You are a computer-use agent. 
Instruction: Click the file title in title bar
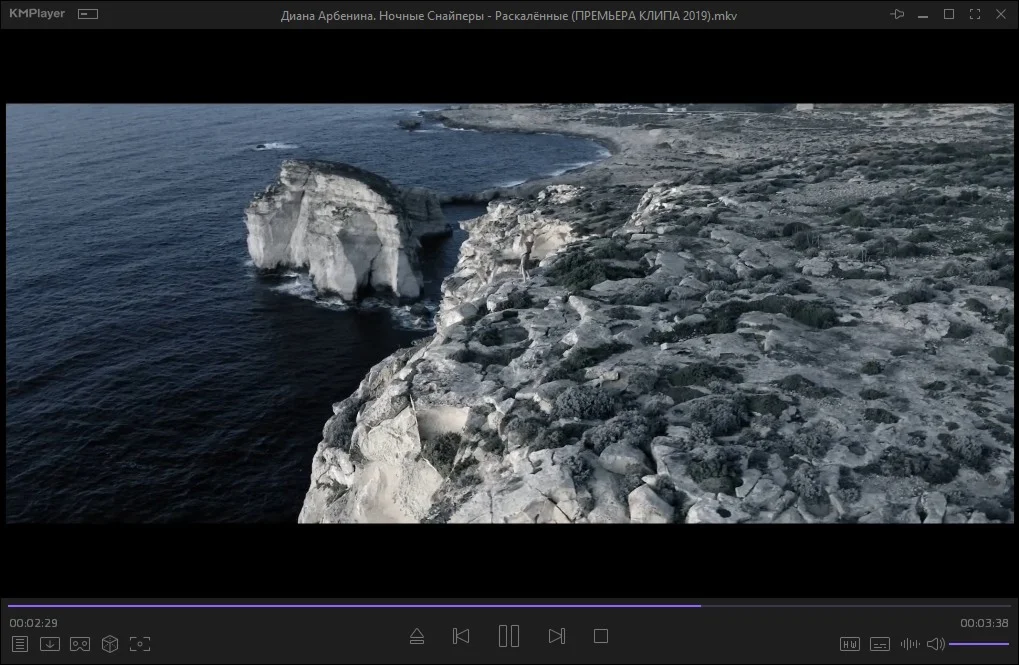(x=509, y=16)
